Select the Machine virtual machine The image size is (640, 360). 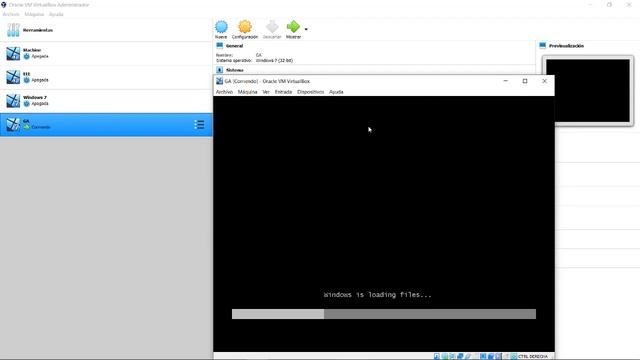[x=106, y=53]
